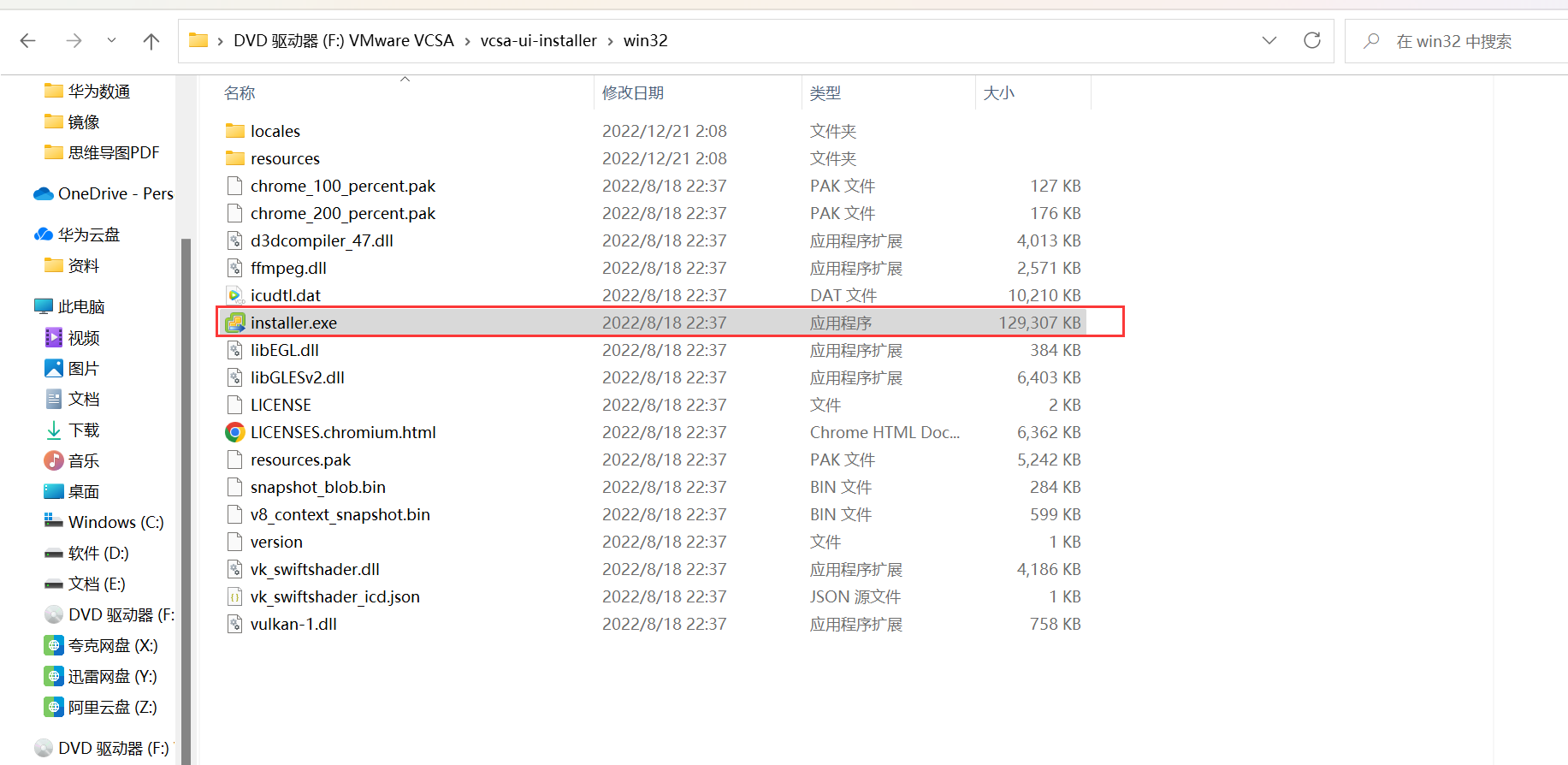Select the installer.exe application icon
This screenshot has height=765, width=1568.
click(235, 323)
